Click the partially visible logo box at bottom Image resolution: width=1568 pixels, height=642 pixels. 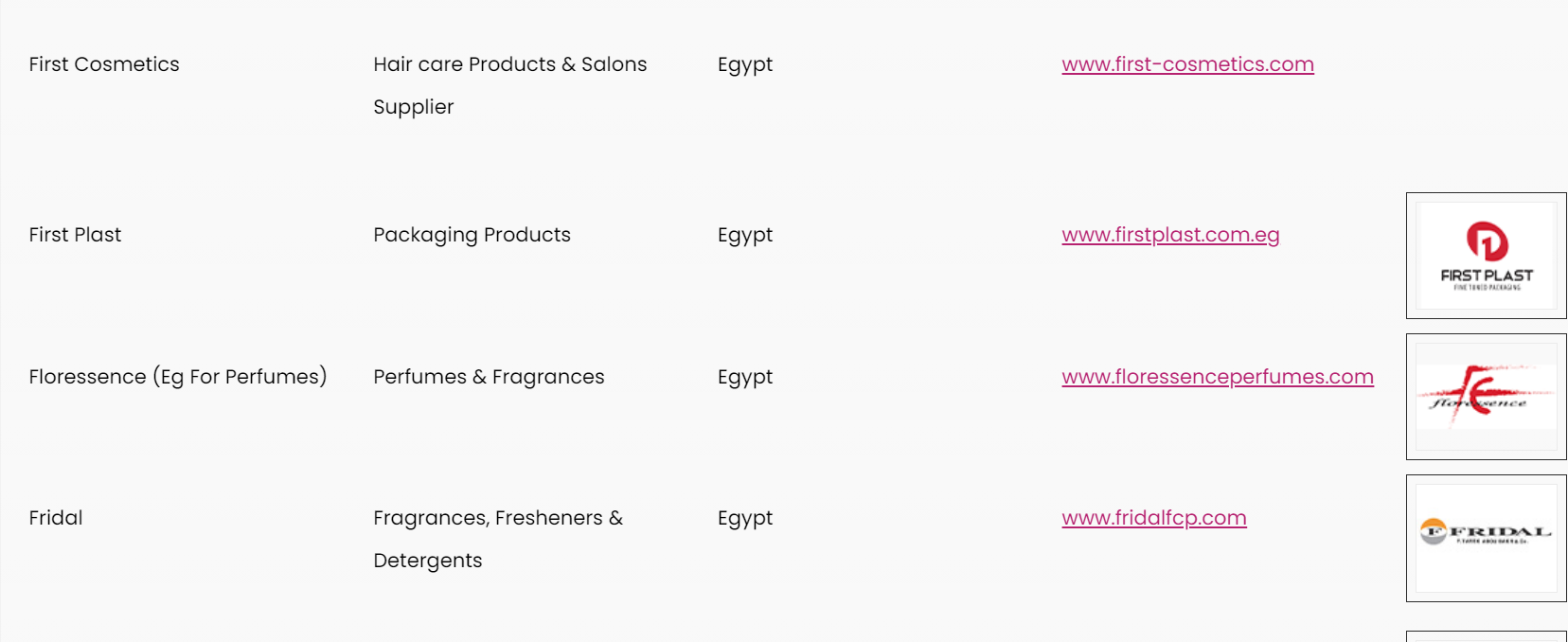(x=1487, y=636)
